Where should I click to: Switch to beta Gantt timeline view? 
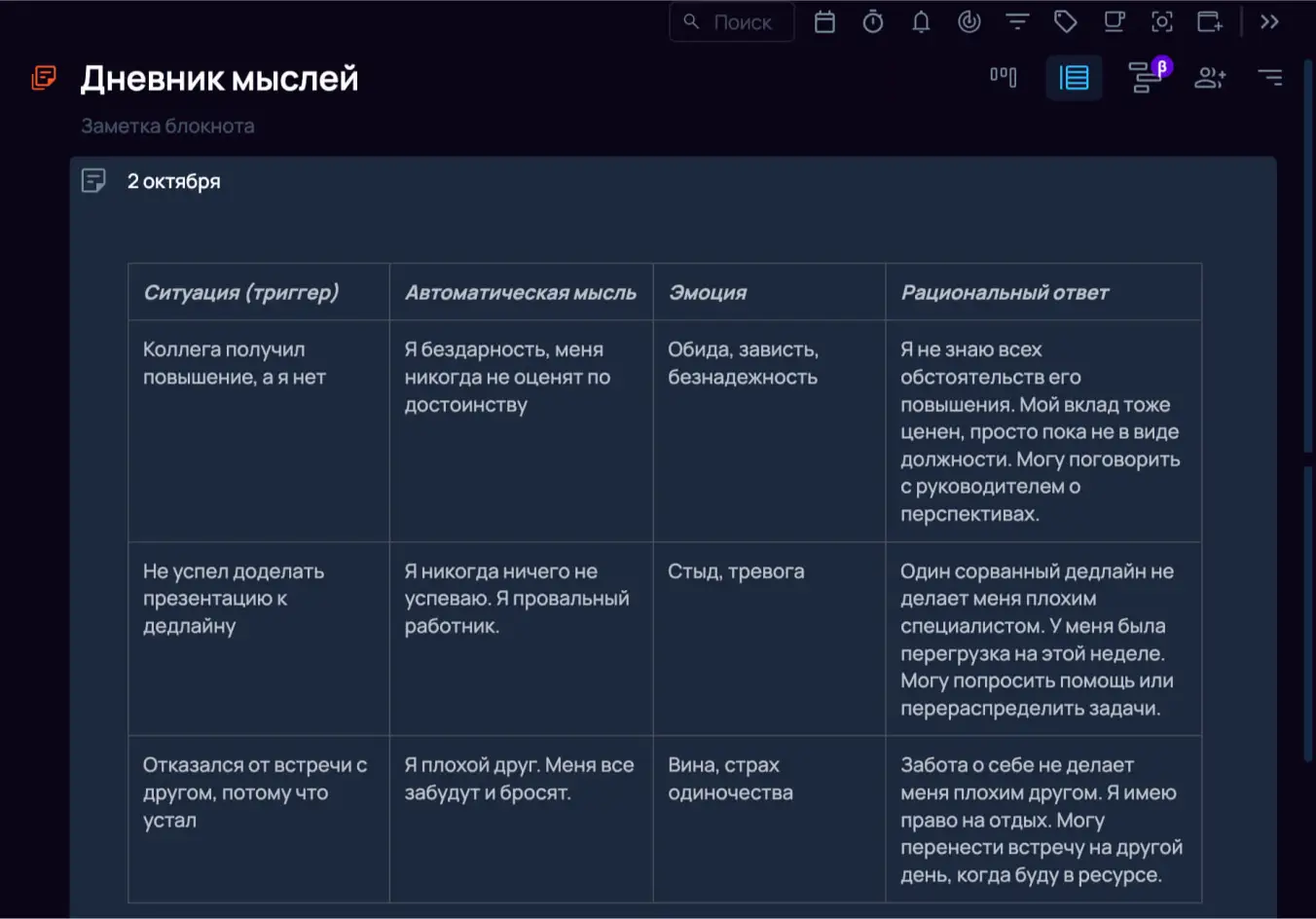pos(1145,77)
